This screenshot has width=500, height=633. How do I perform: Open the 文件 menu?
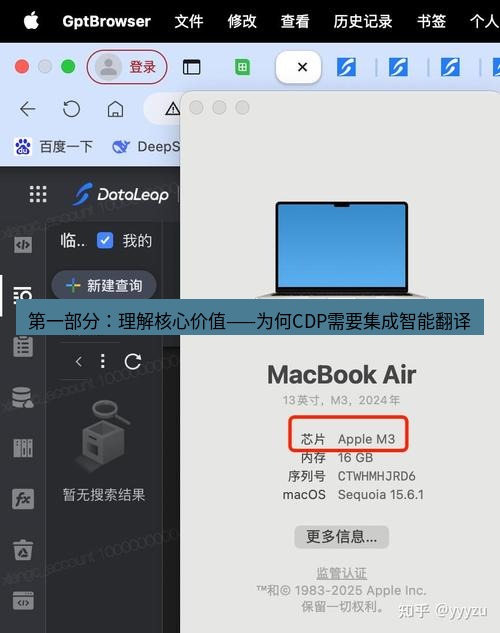189,21
